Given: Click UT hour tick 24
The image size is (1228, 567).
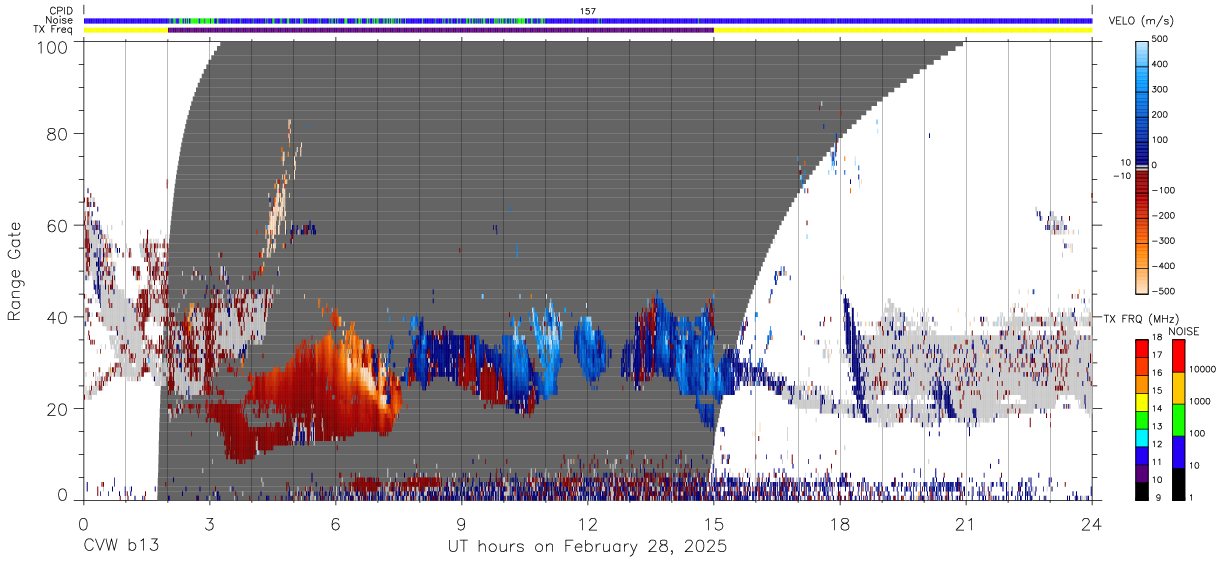Looking at the screenshot, I should pyautogui.click(x=1092, y=523).
